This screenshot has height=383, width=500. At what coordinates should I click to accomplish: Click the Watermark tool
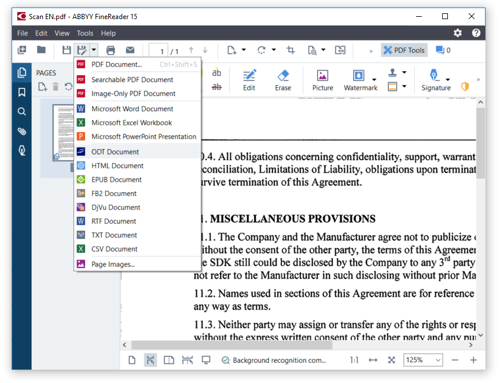coord(359,80)
